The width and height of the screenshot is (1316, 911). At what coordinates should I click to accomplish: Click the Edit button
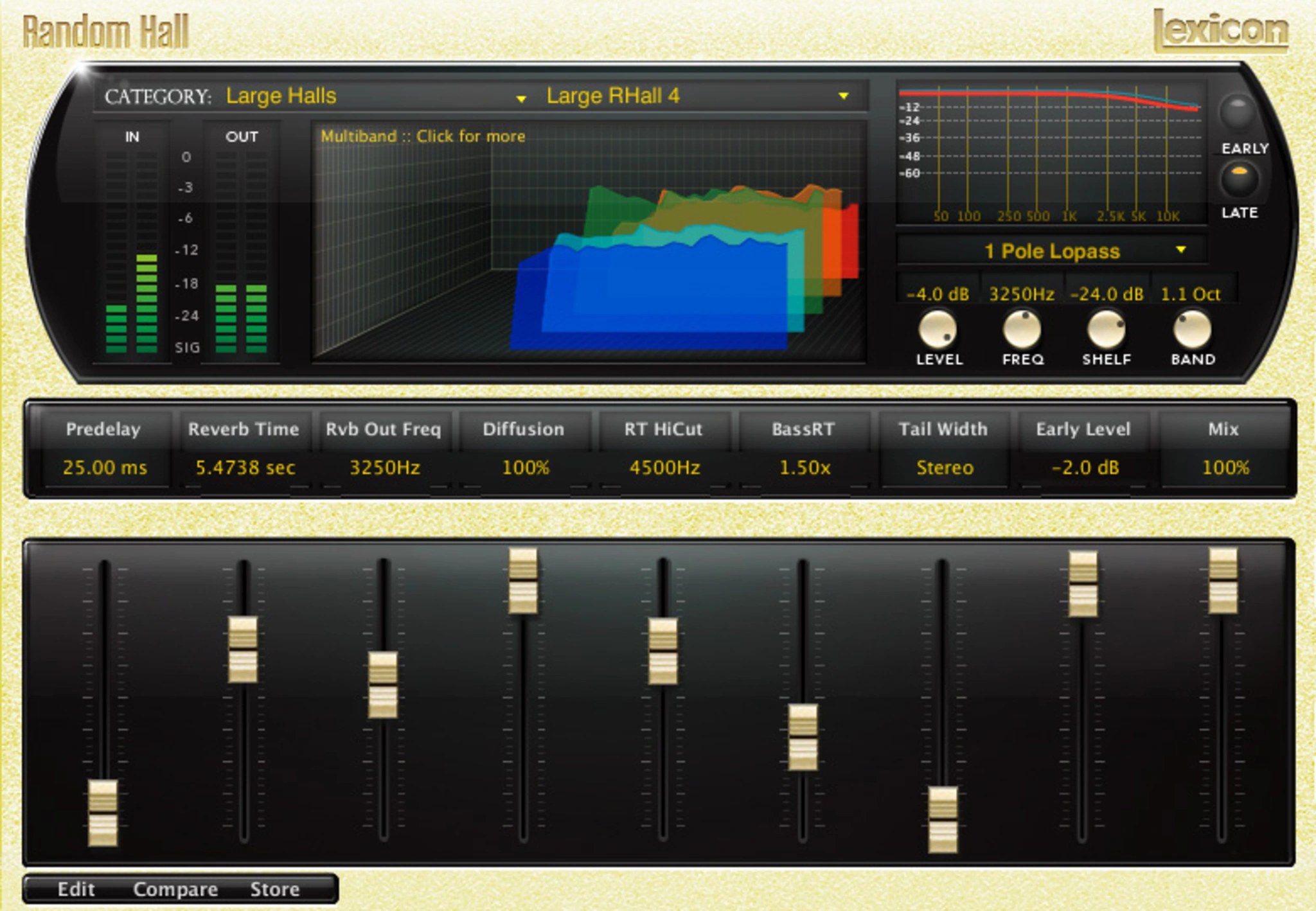77,889
